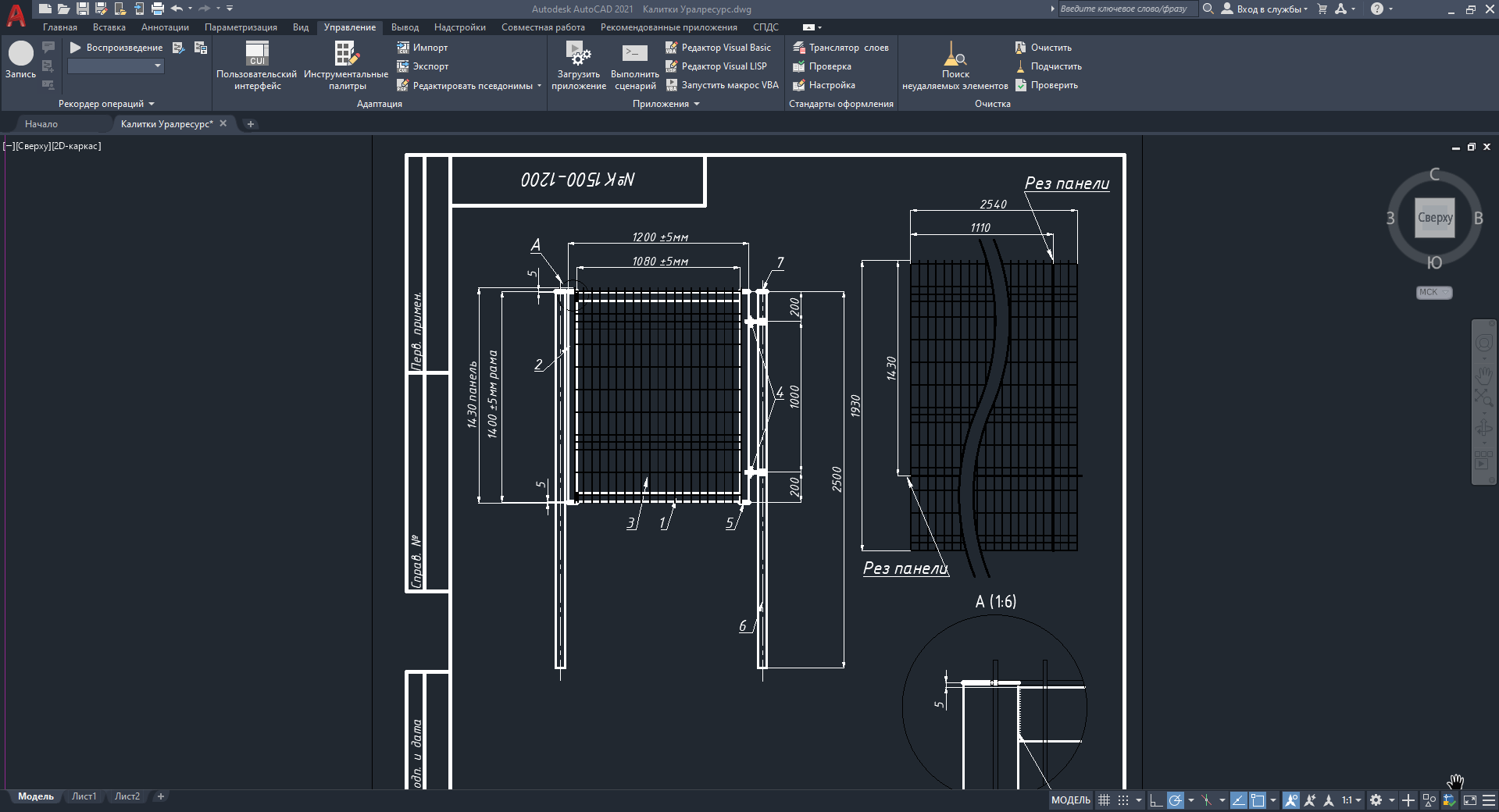Open the Главная ribbon tab

coord(60,27)
